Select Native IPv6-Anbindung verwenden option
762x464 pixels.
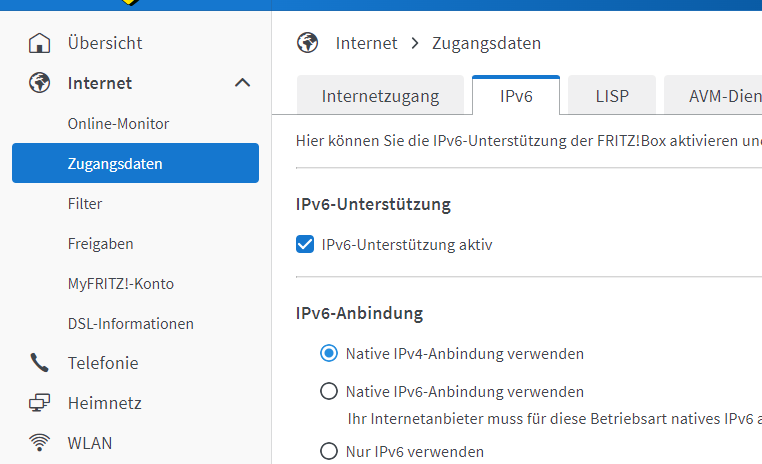pyautogui.click(x=328, y=391)
